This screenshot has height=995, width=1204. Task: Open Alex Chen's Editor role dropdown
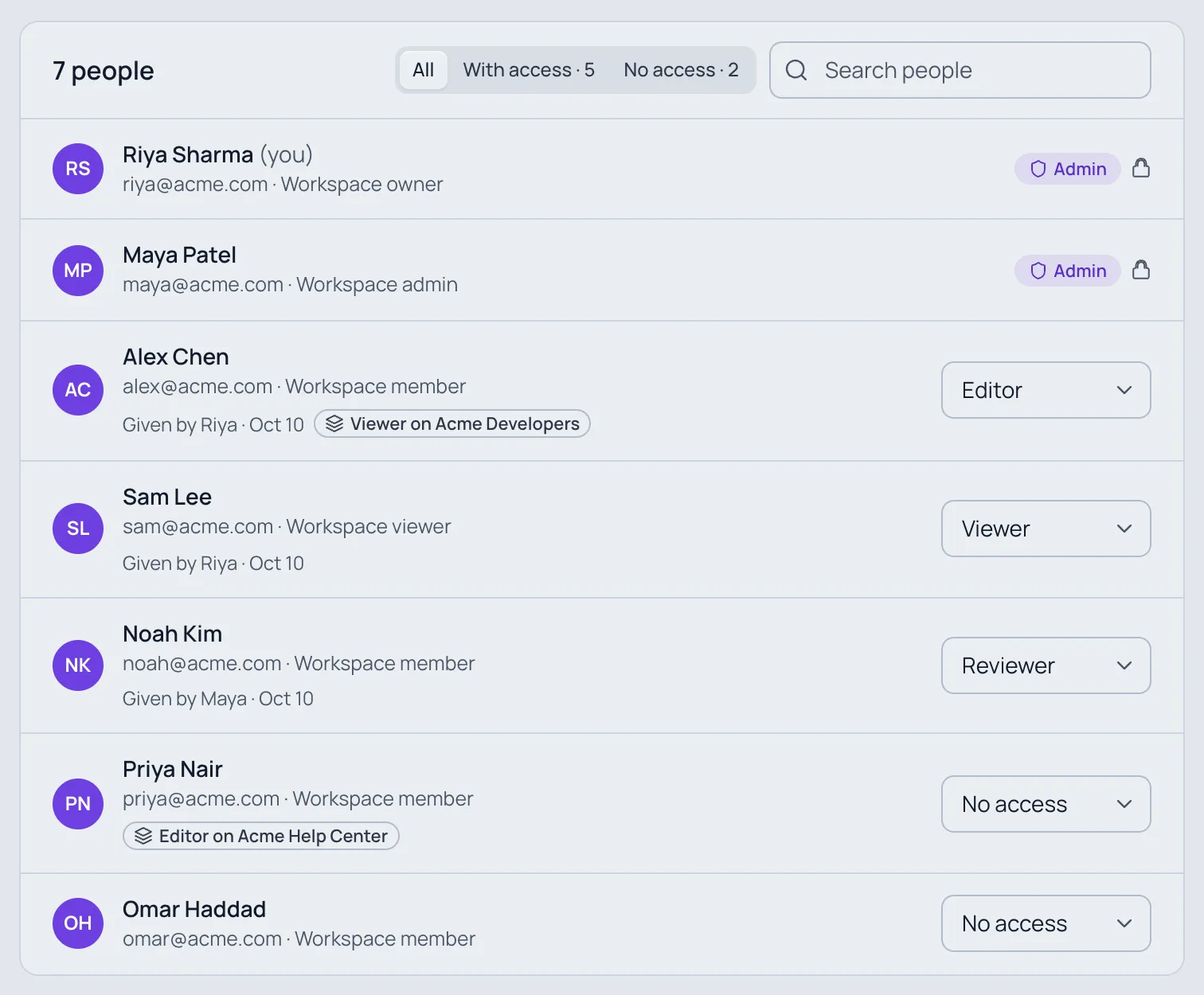pyautogui.click(x=1046, y=390)
